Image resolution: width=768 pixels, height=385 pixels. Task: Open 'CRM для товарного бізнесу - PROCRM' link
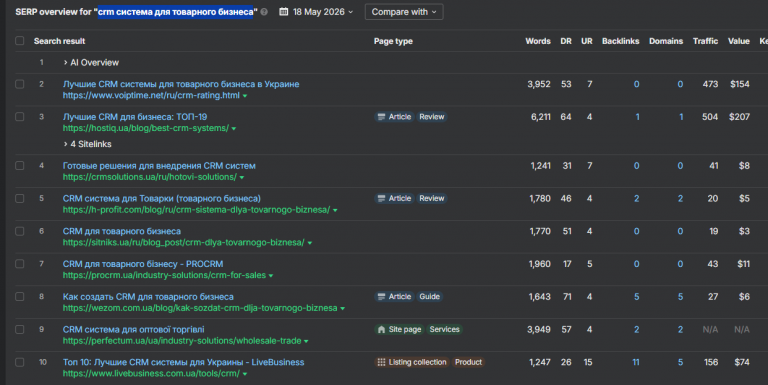point(143,264)
